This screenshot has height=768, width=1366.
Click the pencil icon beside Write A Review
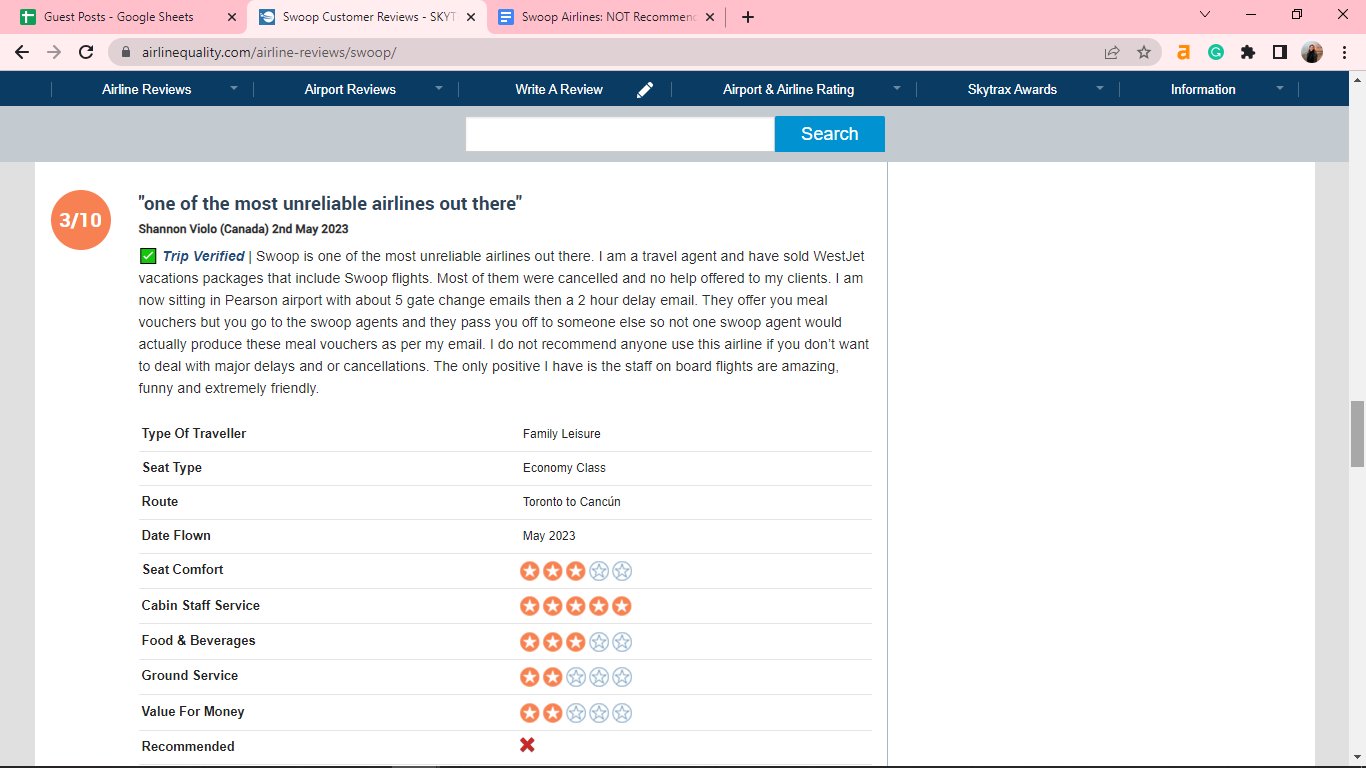(x=645, y=89)
